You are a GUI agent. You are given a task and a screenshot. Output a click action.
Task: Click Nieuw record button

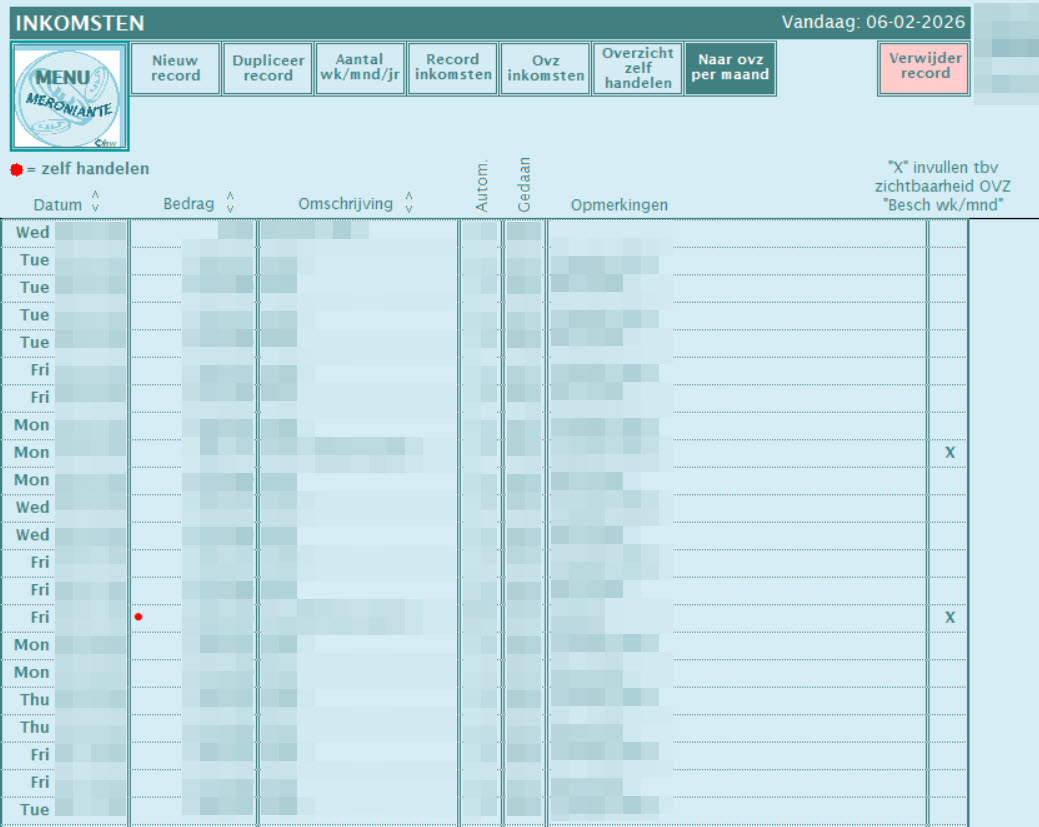(176, 68)
